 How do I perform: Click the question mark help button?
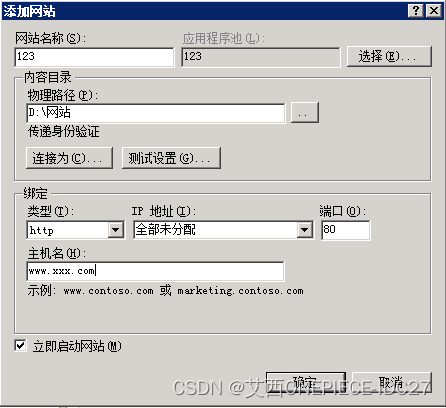tap(416, 11)
